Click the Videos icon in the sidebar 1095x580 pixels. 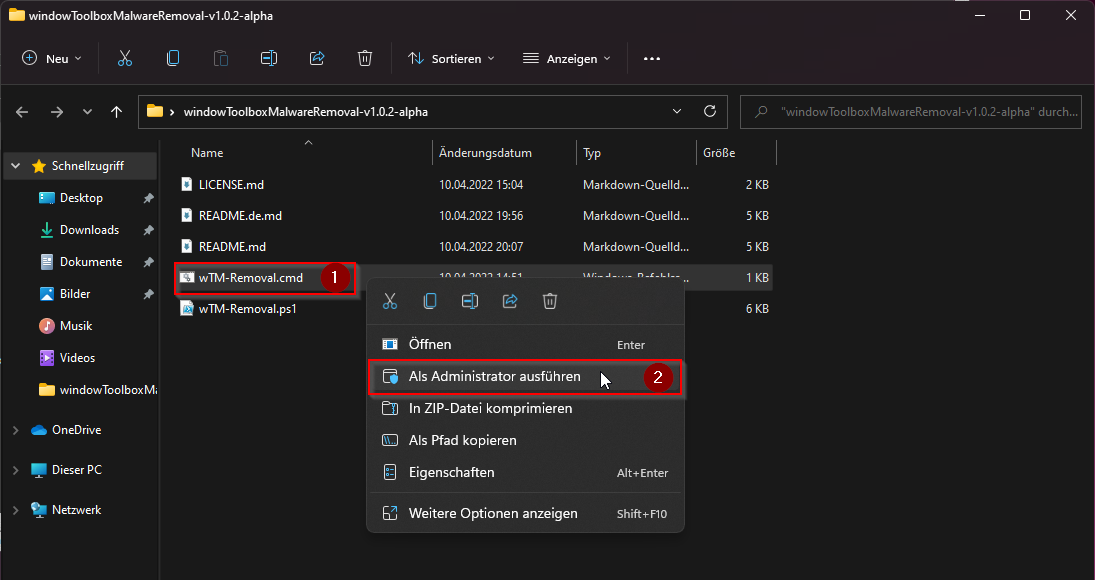click(47, 358)
